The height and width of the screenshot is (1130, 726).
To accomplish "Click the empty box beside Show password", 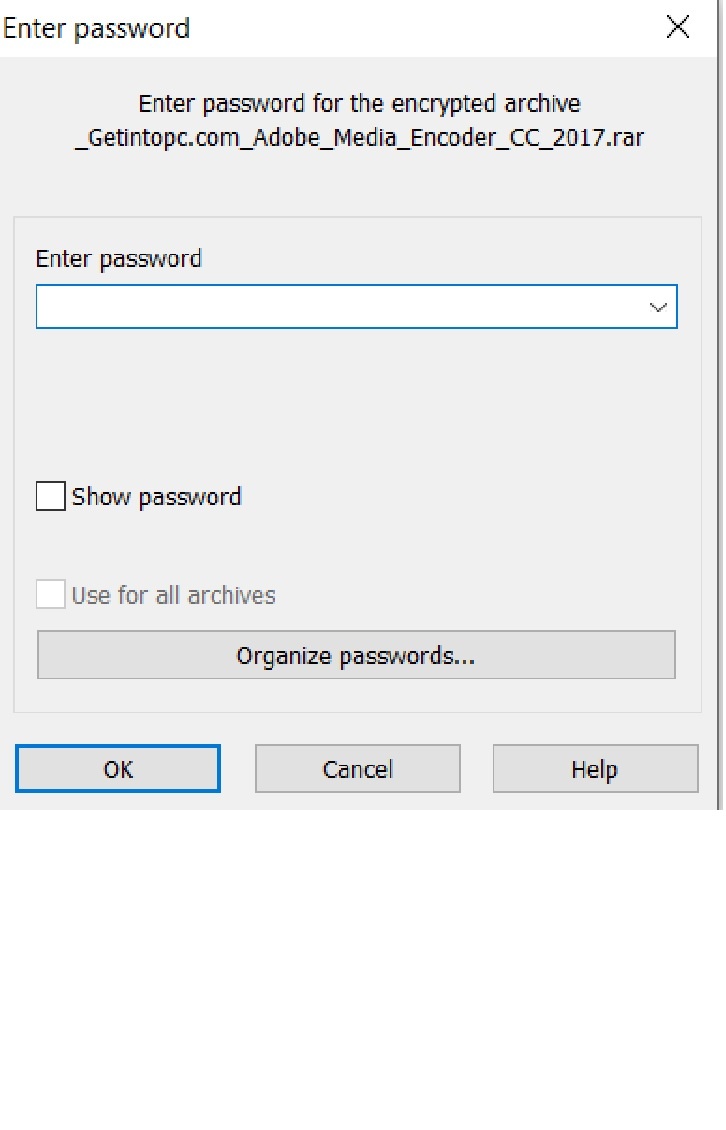I will coord(50,497).
